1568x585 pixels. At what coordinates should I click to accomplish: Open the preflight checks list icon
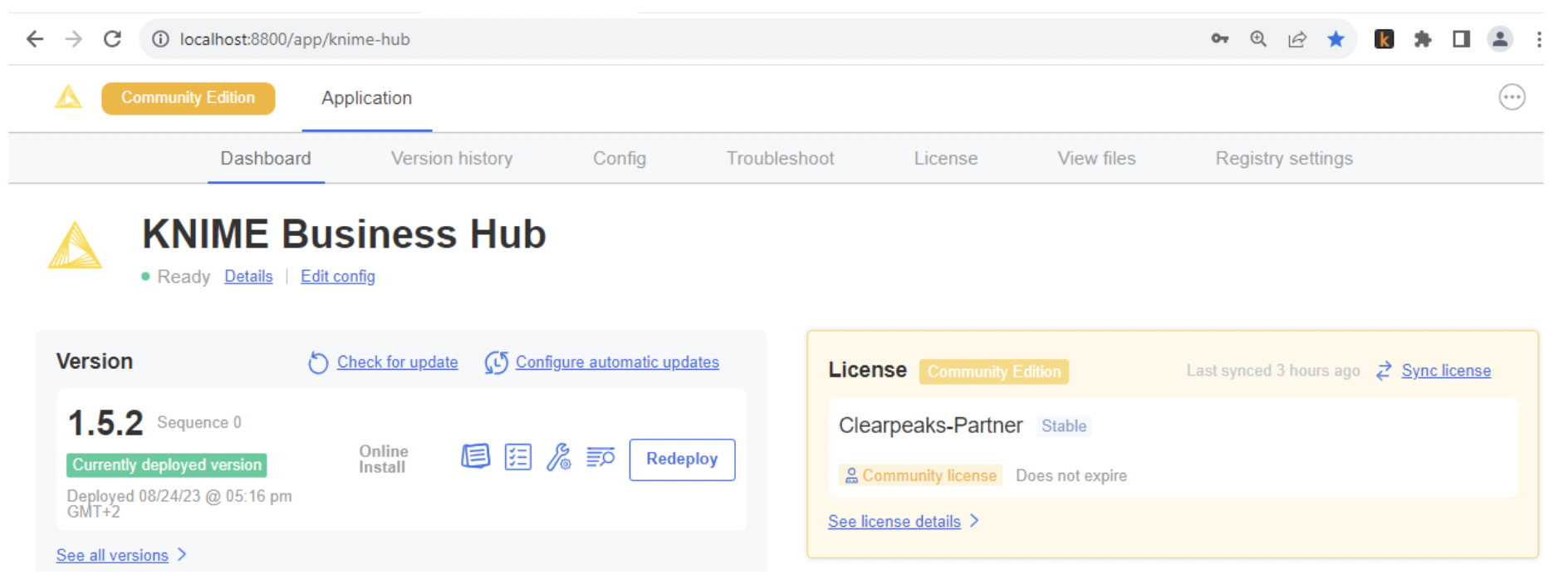(517, 456)
